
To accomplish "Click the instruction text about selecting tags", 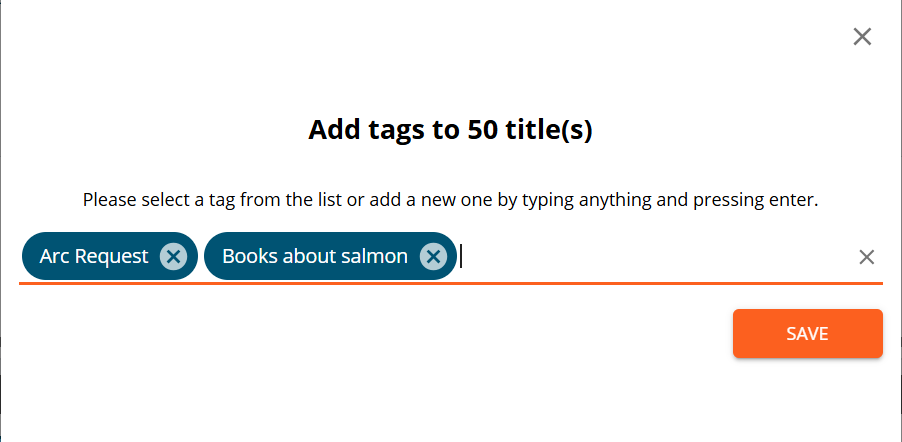I will click(x=450, y=200).
